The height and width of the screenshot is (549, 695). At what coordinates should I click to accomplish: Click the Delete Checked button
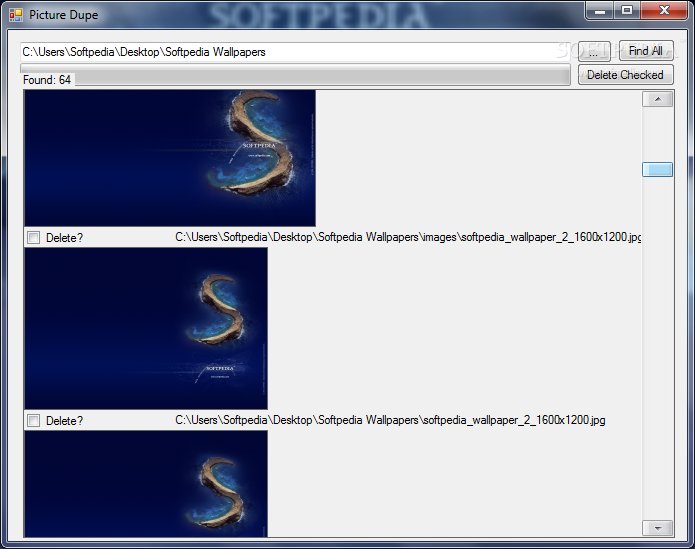click(625, 75)
